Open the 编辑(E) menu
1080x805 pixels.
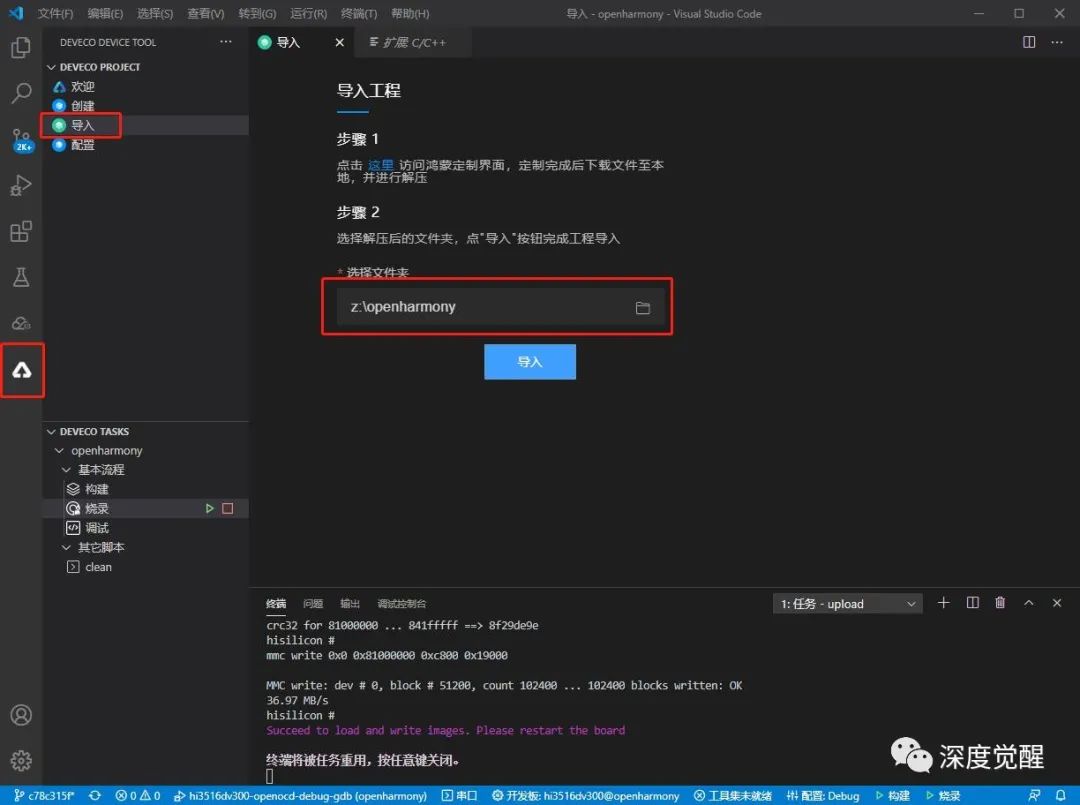coord(105,14)
